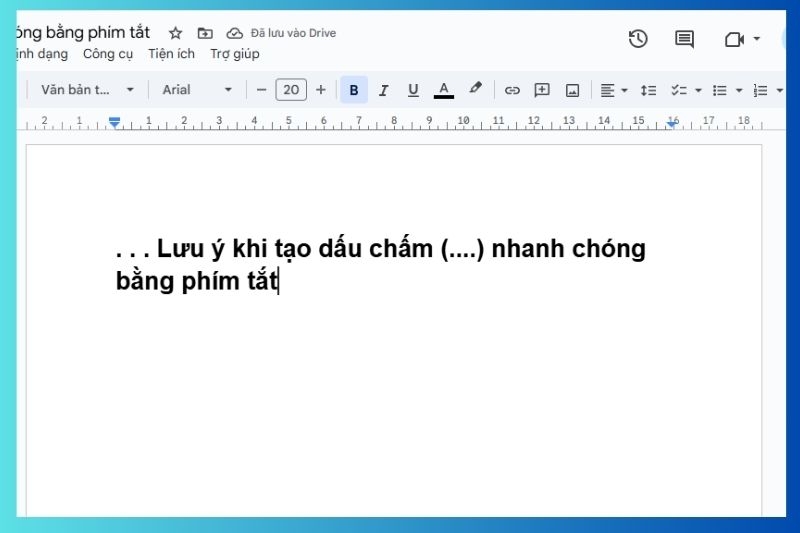Toggle italic formatting

click(383, 90)
